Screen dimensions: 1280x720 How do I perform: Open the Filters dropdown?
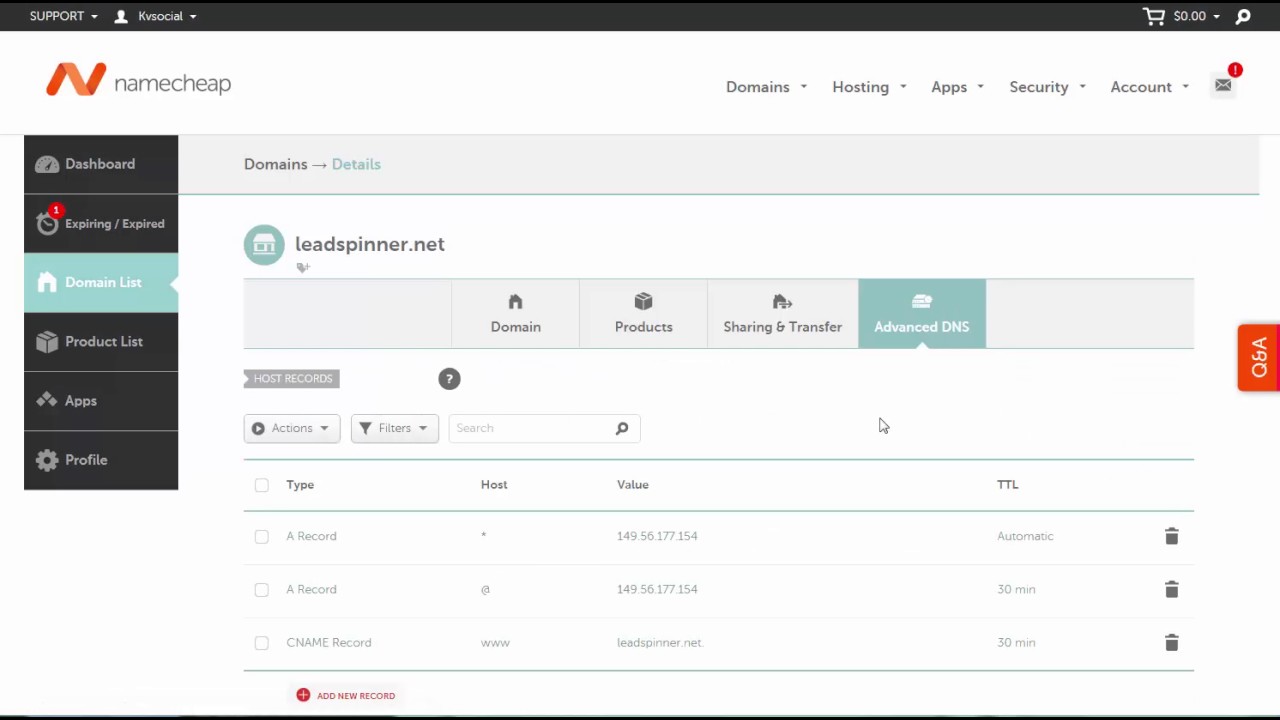394,428
